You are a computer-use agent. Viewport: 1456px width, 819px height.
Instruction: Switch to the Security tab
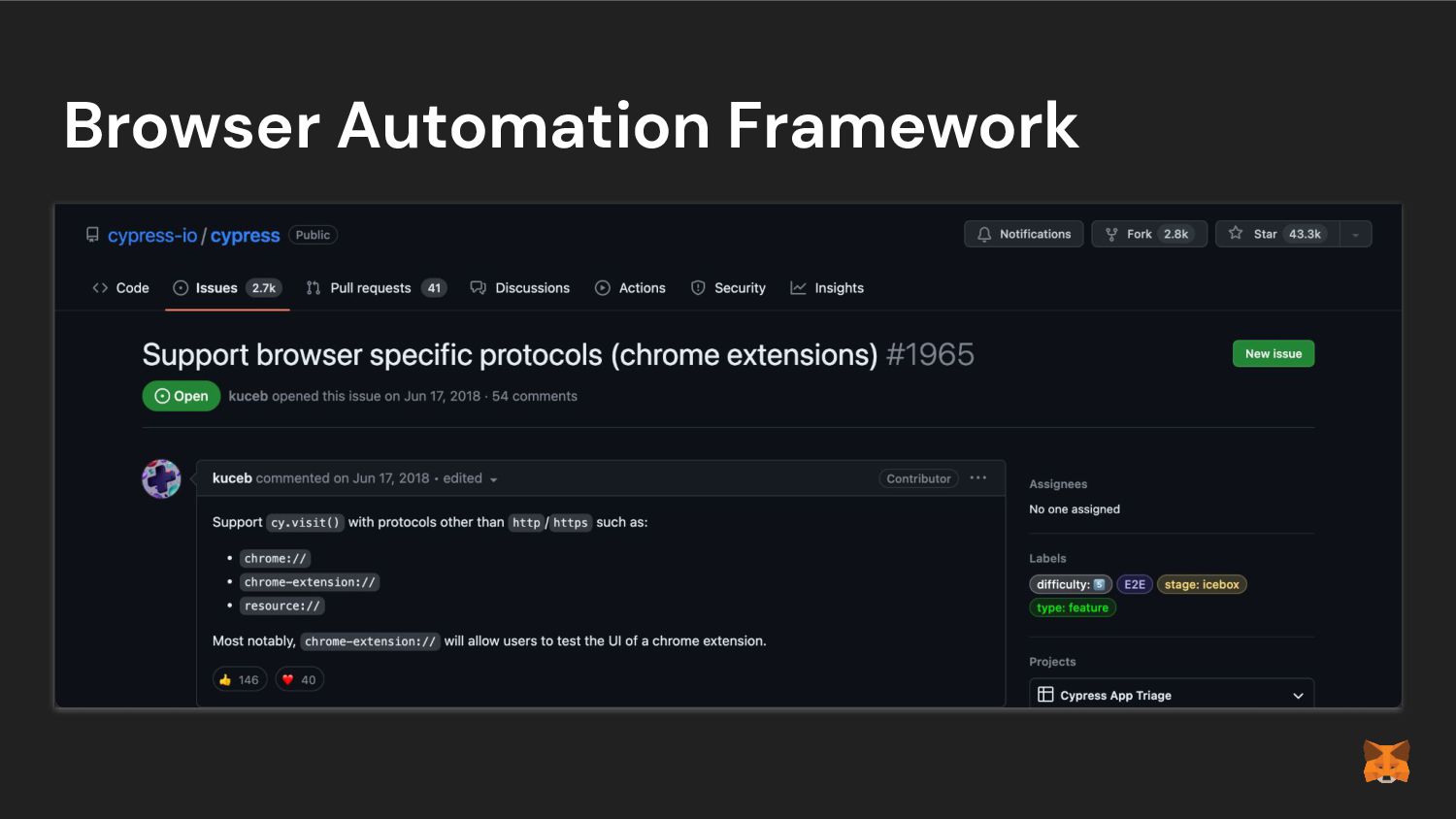(x=728, y=288)
